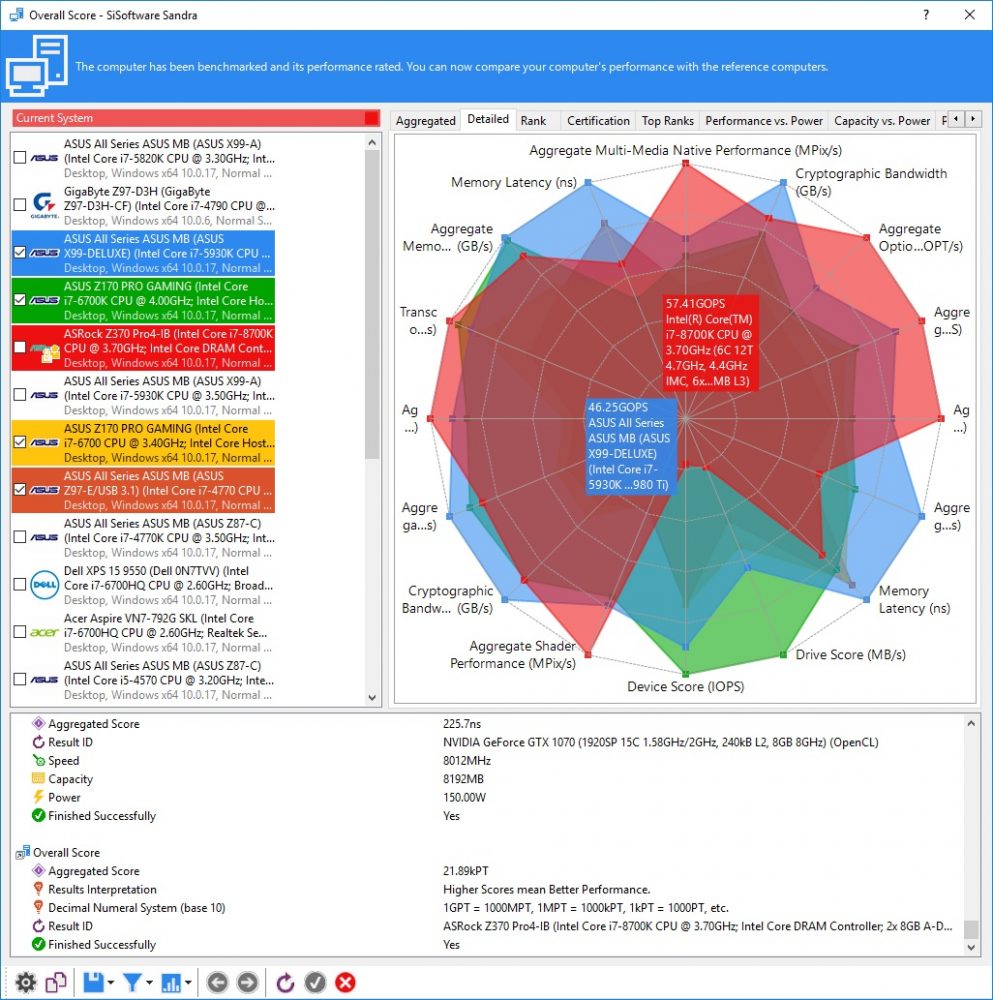Click the Decimal Numeral System row icon

(x=38, y=908)
